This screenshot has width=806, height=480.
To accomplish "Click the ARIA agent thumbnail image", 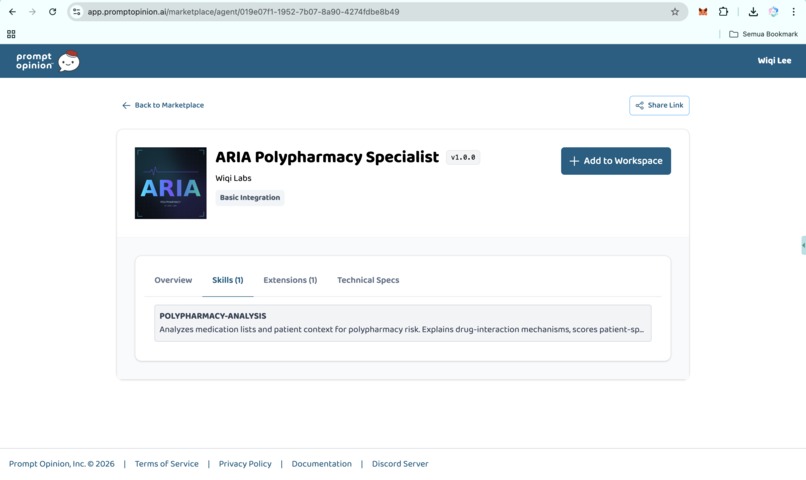I will click(x=171, y=183).
